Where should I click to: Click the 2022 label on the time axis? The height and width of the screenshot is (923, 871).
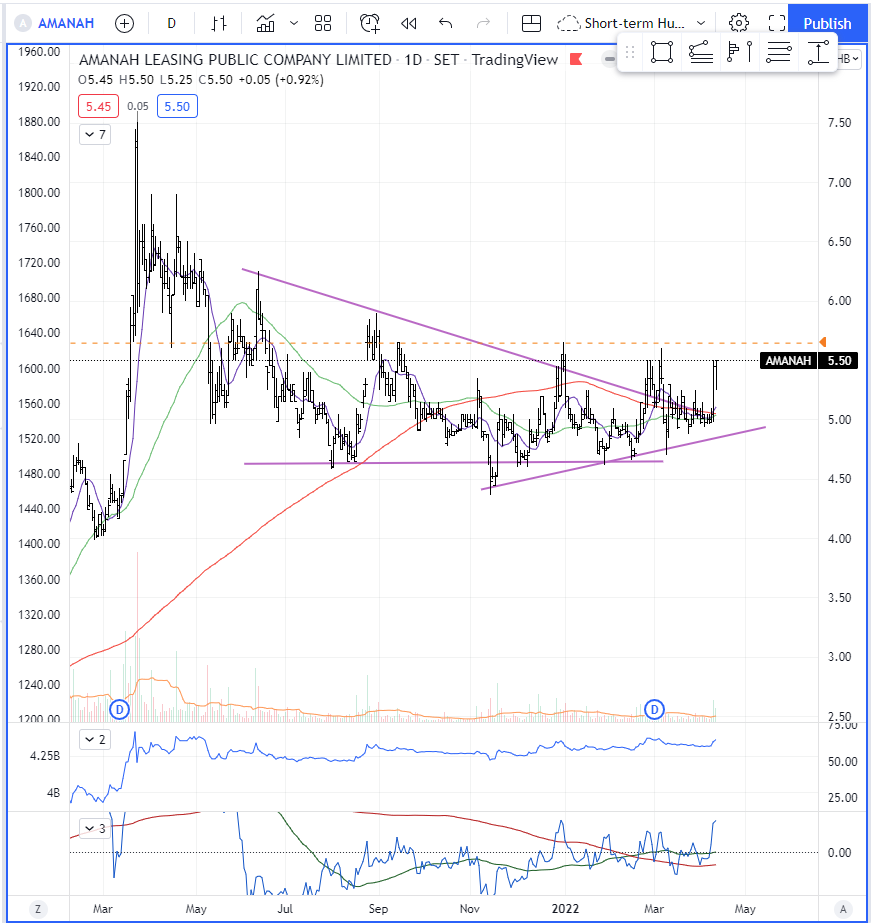tap(565, 909)
